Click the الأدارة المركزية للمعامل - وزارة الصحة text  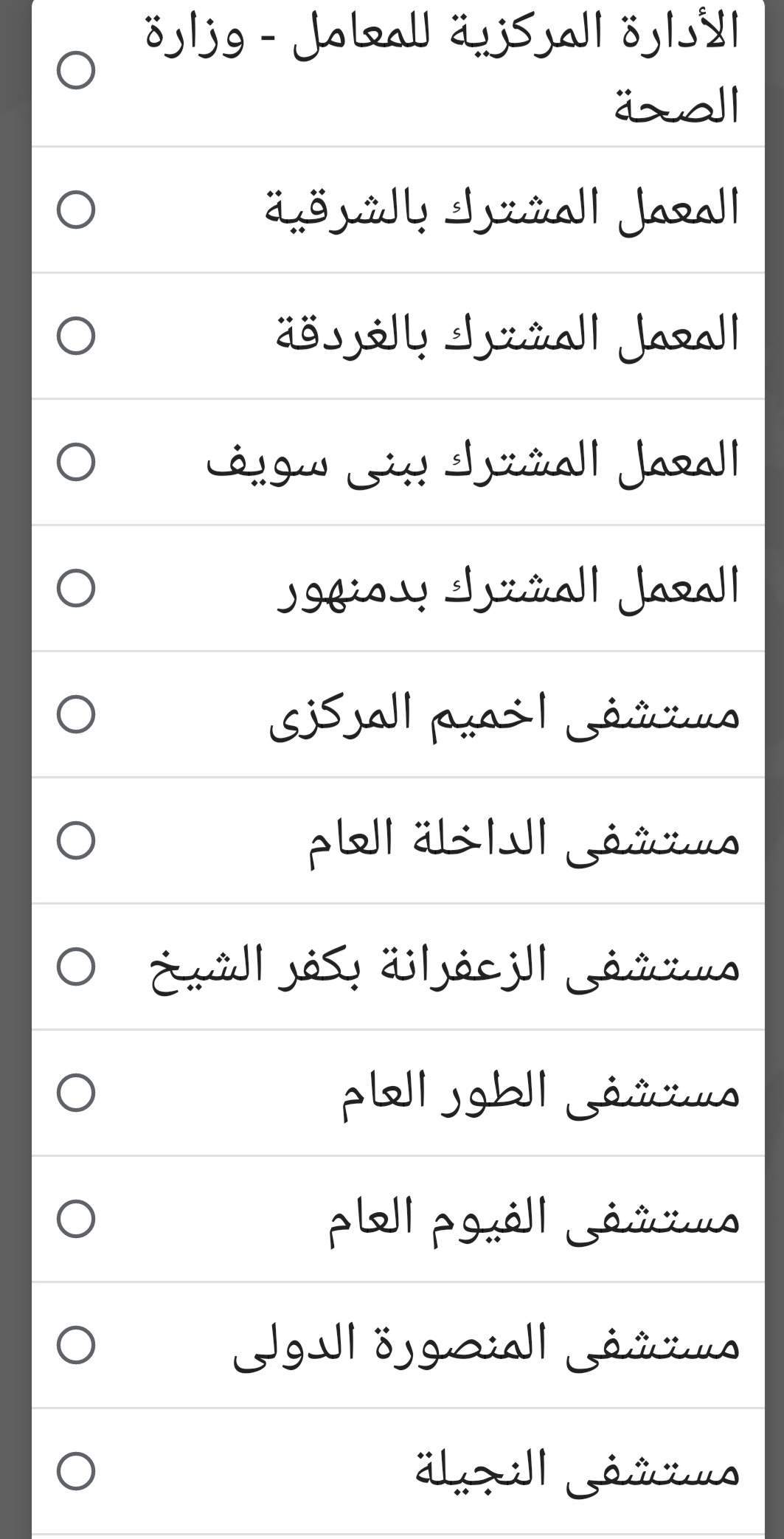[x=443, y=70]
